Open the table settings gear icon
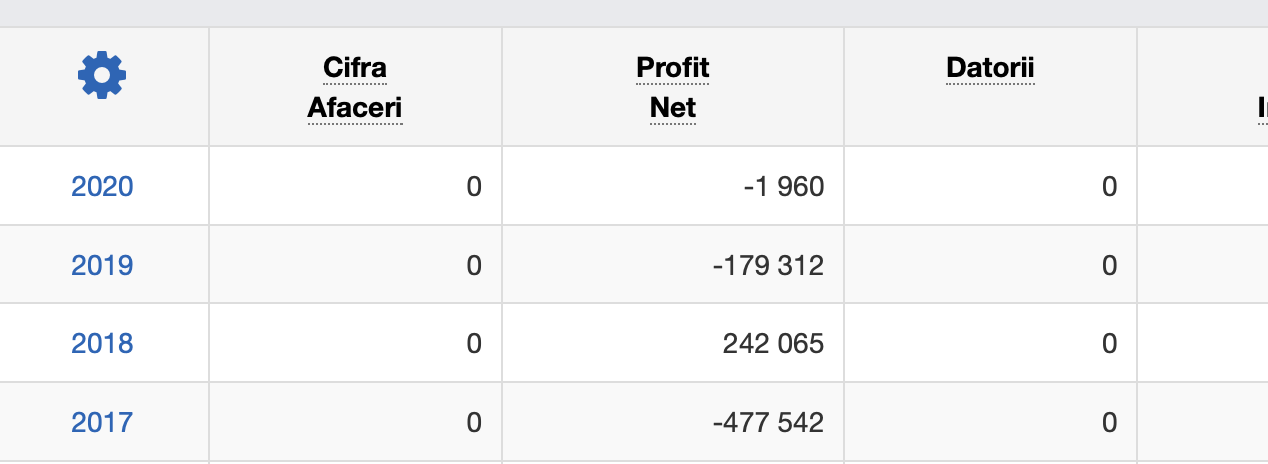The width and height of the screenshot is (1268, 464). point(102,75)
